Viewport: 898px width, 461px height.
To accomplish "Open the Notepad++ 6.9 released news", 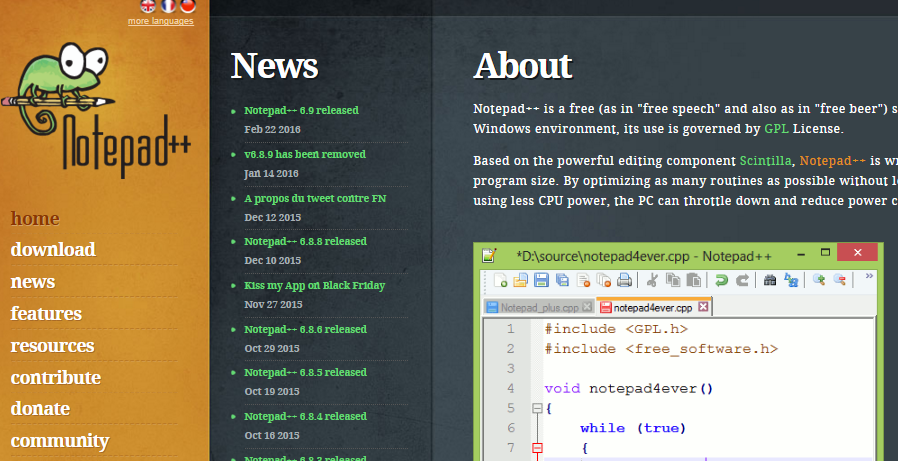I will [x=301, y=110].
